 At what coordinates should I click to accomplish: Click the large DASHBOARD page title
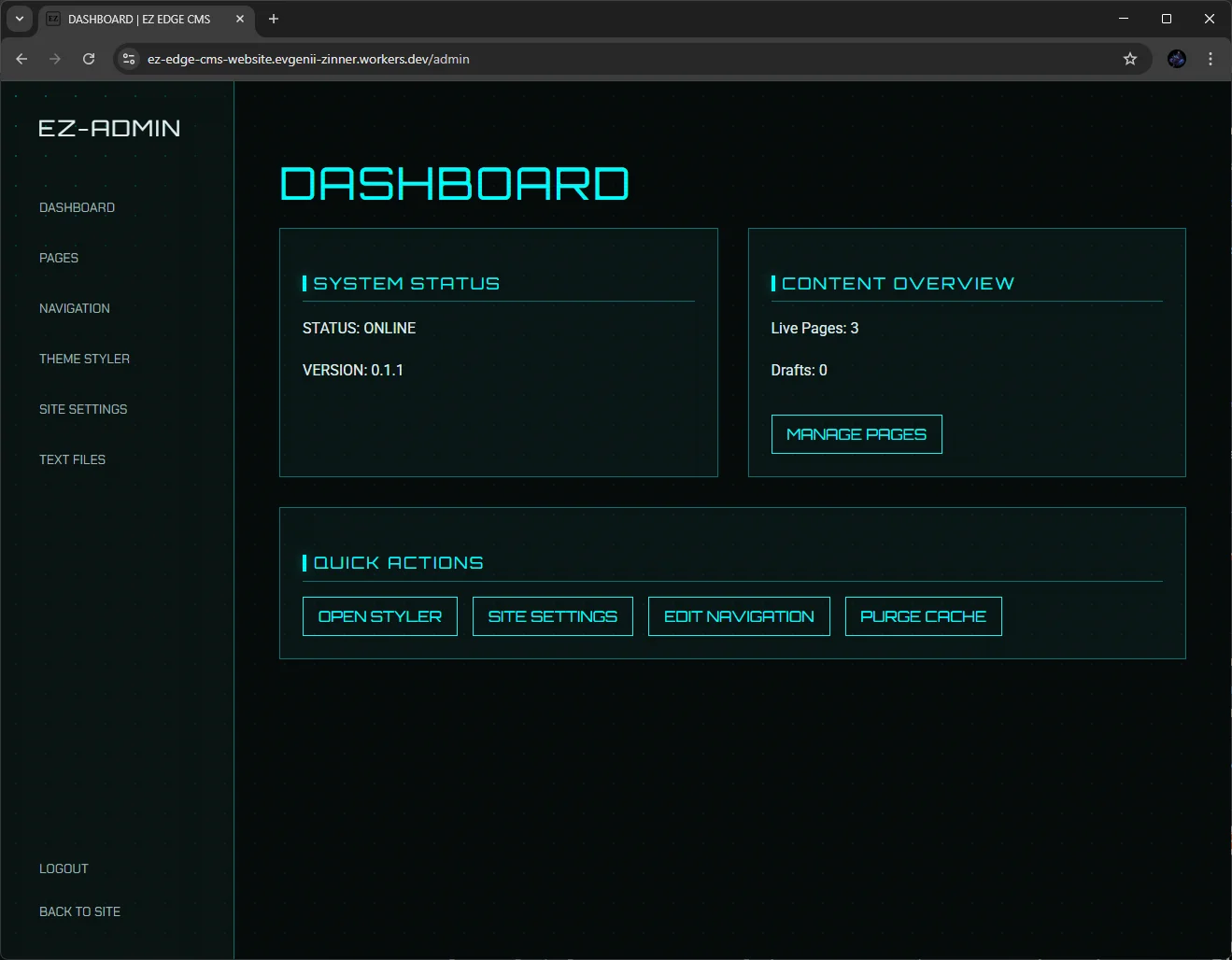[455, 184]
